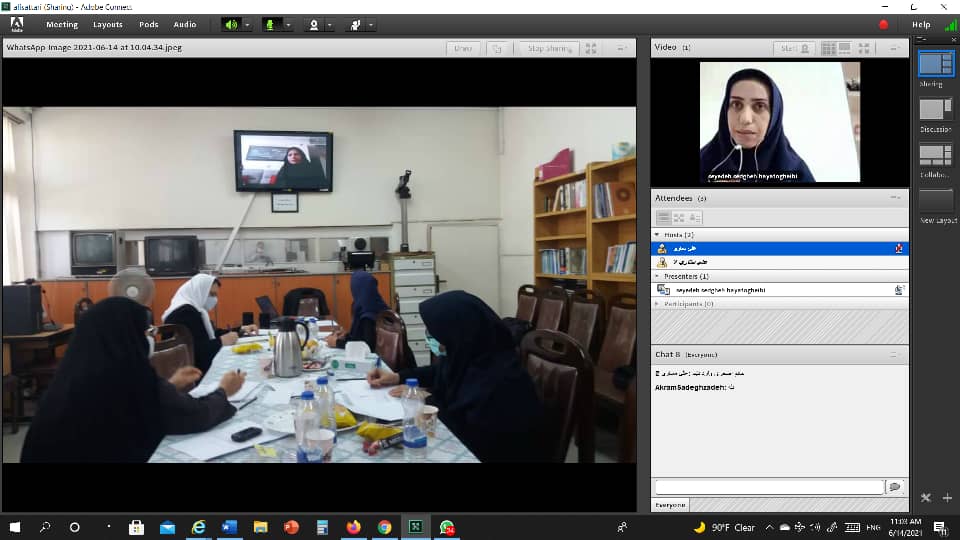Click muted microphone icon on highlighted host
Viewport: 960px width, 540px height.
click(x=899, y=248)
